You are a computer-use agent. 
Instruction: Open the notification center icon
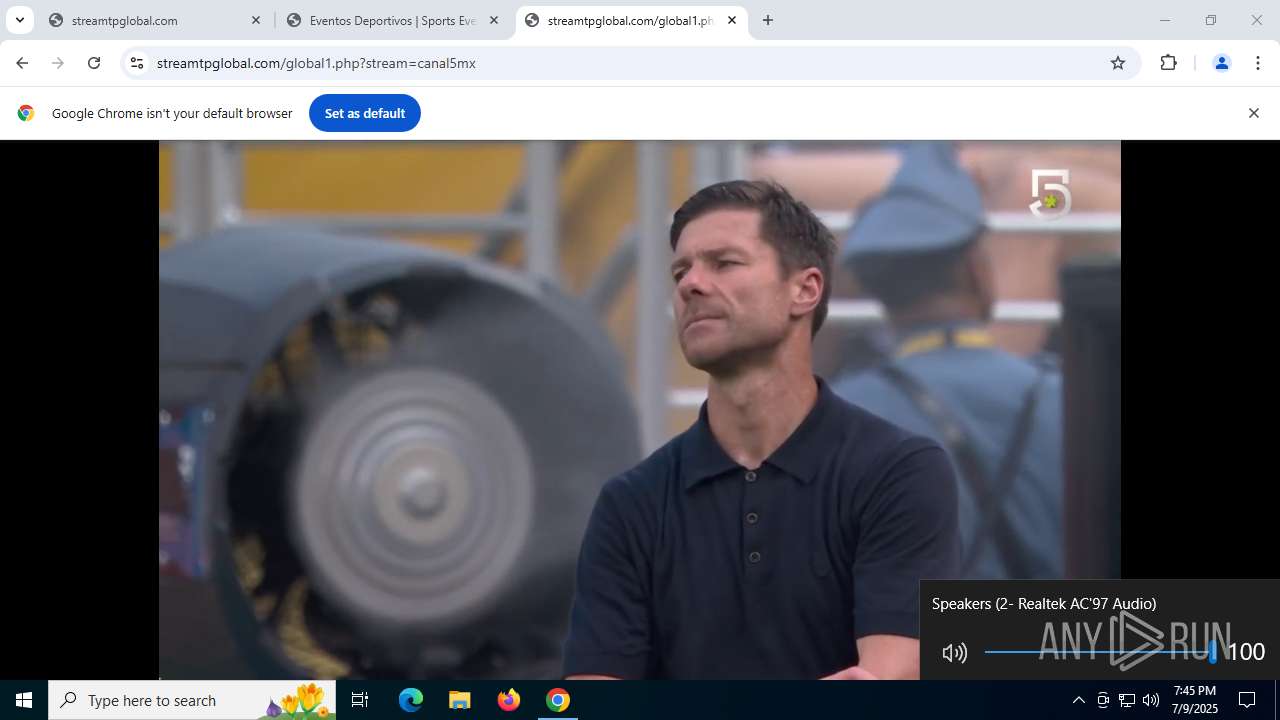1247,700
